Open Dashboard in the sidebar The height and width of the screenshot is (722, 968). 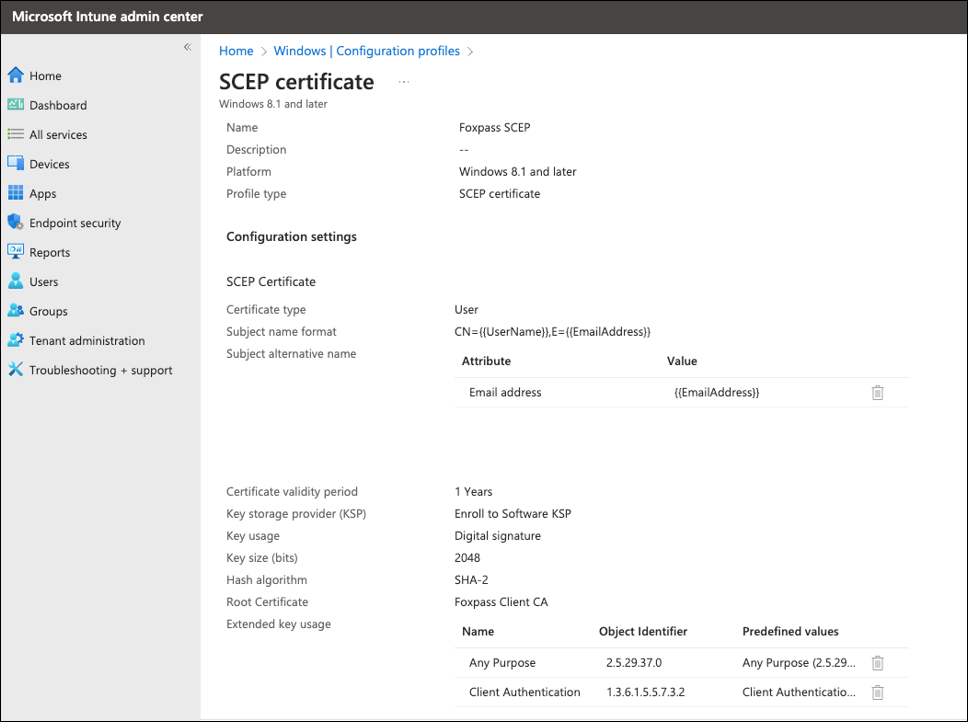pyautogui.click(x=58, y=106)
